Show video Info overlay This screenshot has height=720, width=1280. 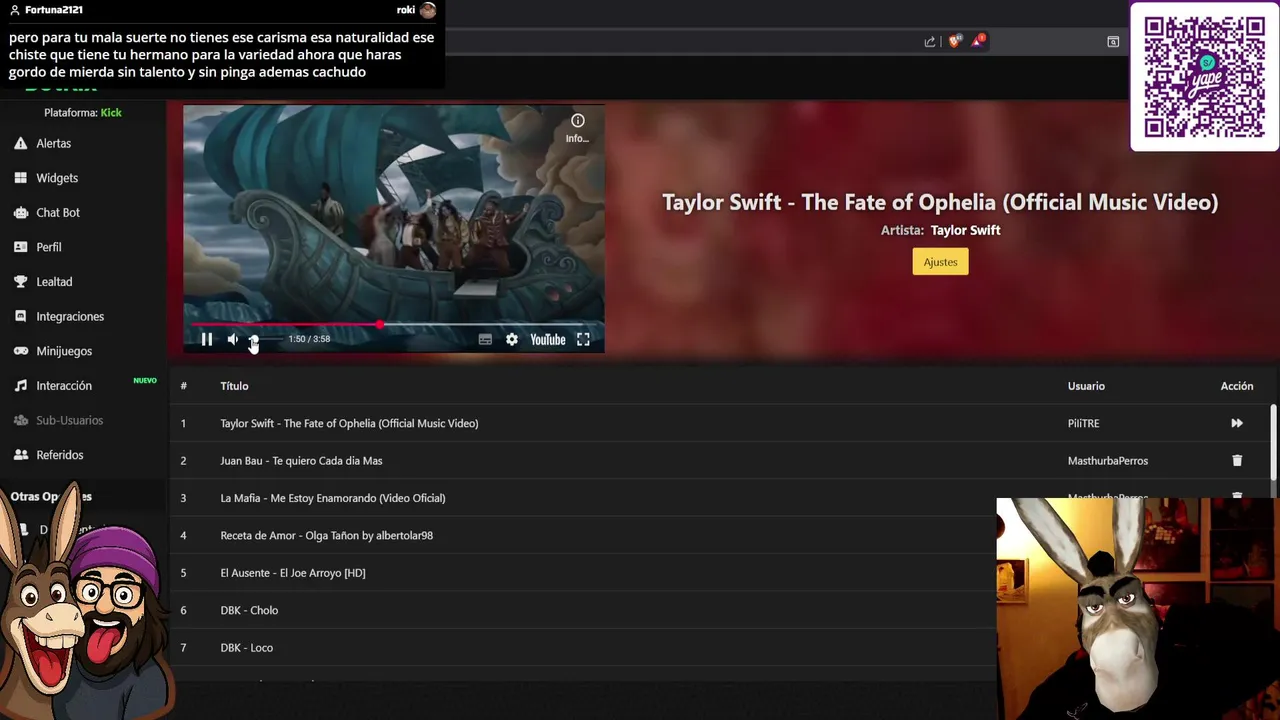tap(577, 128)
